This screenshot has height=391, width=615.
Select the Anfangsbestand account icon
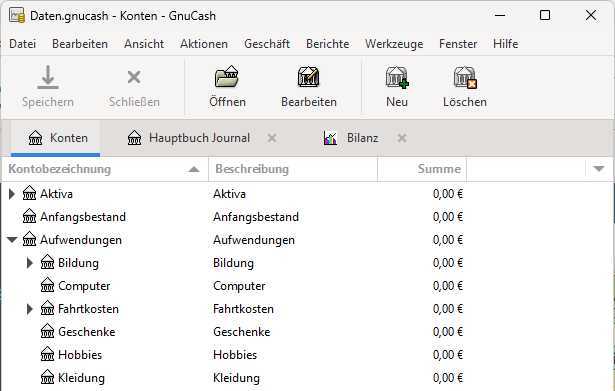[29, 216]
